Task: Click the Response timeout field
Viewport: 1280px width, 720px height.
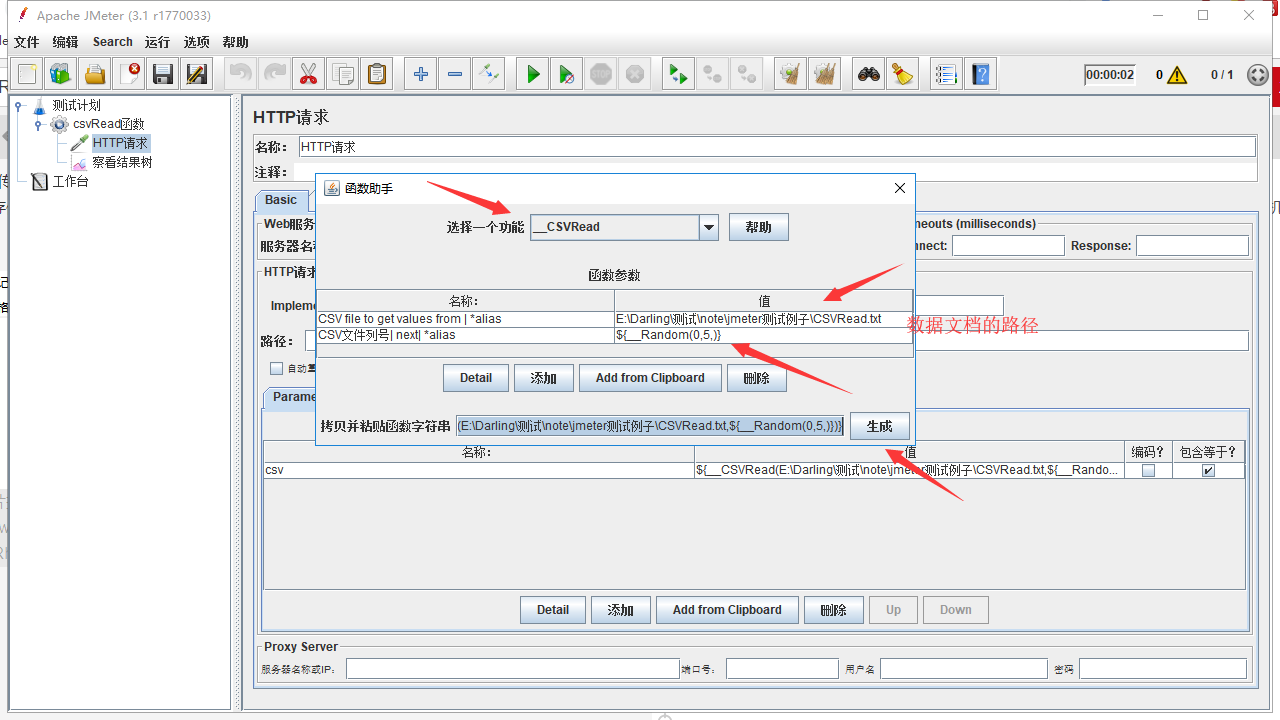Action: 1192,246
